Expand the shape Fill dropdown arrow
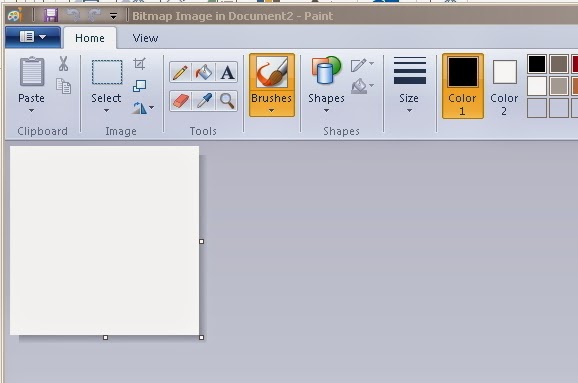 pyautogui.click(x=371, y=86)
